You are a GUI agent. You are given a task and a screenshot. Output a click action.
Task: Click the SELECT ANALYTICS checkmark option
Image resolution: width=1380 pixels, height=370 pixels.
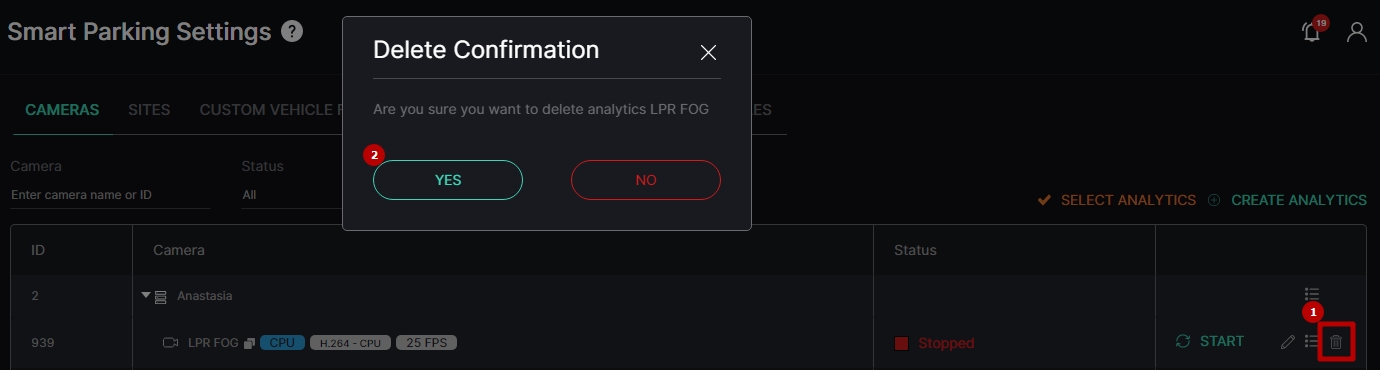pyautogui.click(x=1117, y=200)
